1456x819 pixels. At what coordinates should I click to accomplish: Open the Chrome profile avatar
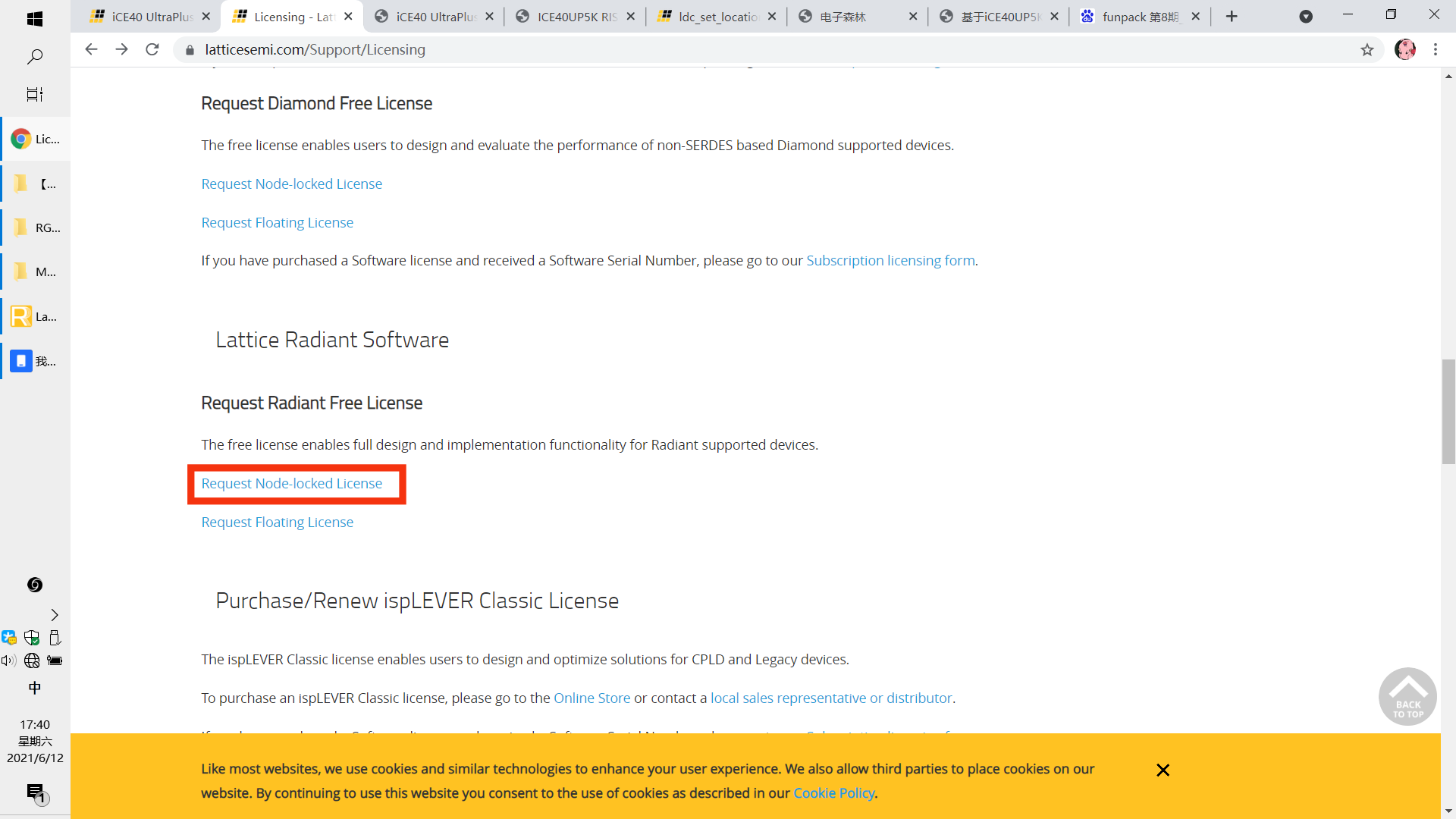tap(1405, 49)
